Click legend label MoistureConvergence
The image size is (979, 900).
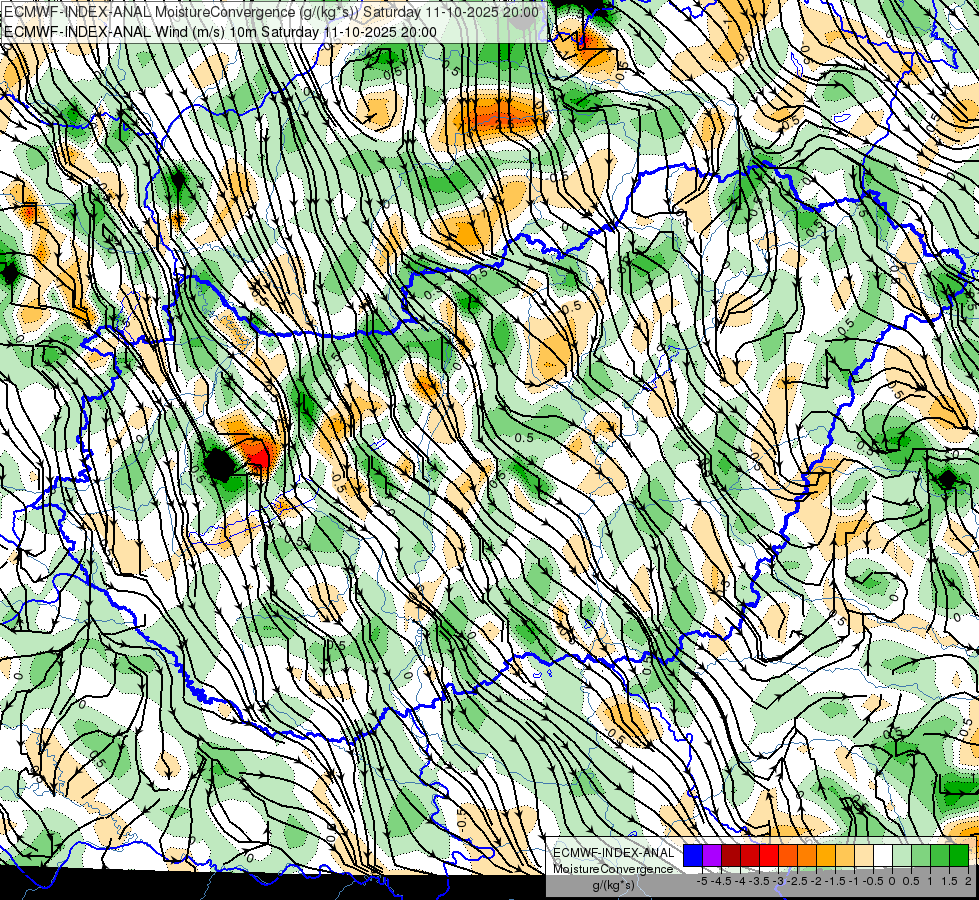(x=613, y=869)
